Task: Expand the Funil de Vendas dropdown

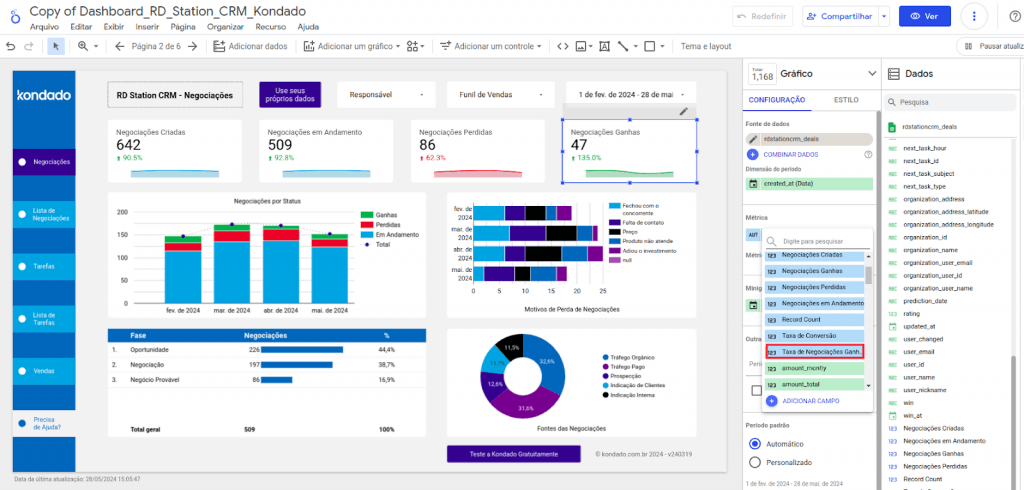Action: [x=499, y=95]
